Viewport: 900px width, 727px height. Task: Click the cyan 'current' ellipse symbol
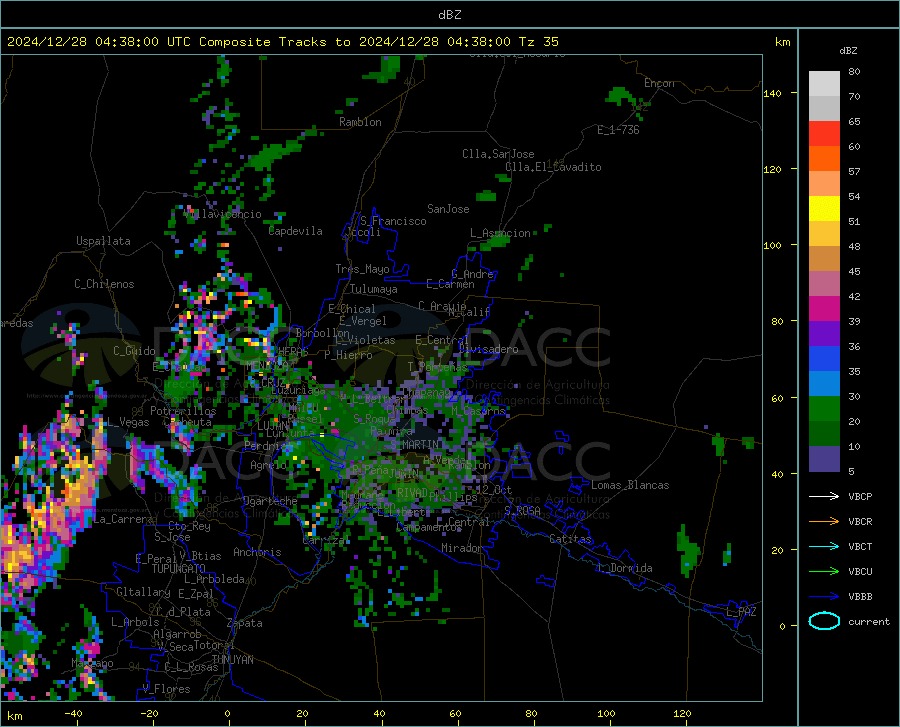point(824,621)
